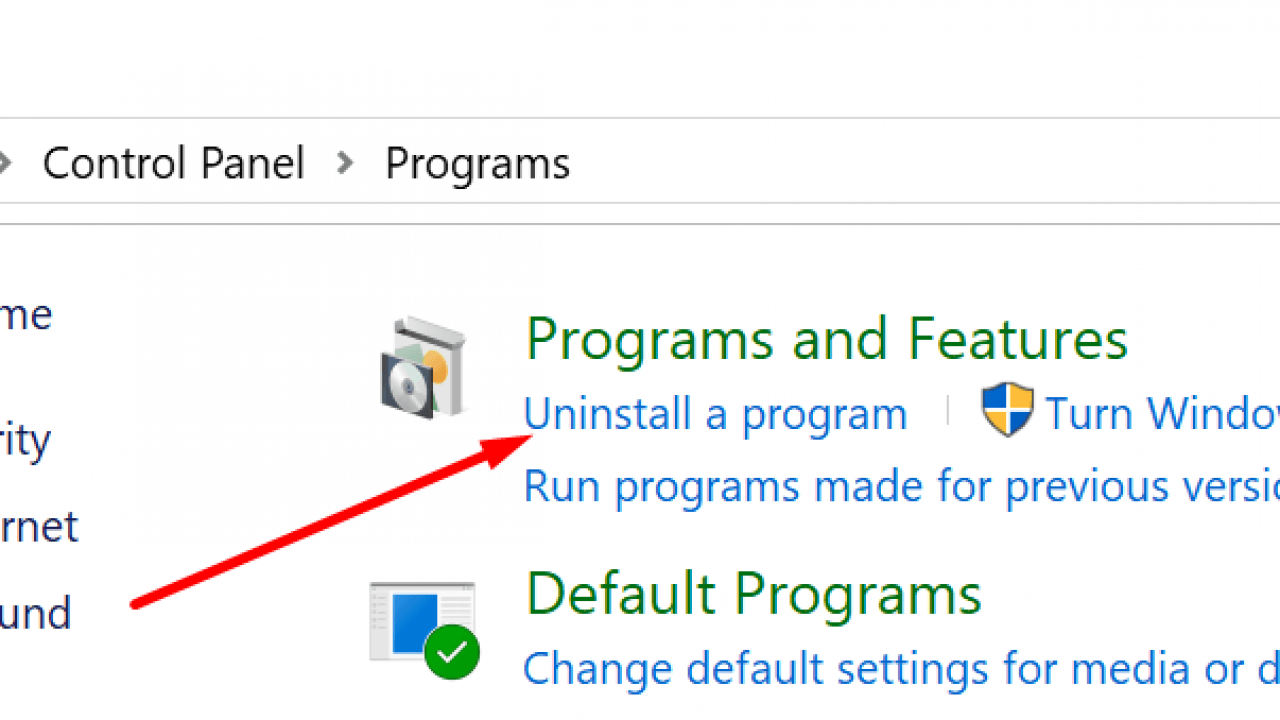Screen dimensions: 1280x720
Task: Click the Programs and Features box icon
Action: tap(423, 367)
